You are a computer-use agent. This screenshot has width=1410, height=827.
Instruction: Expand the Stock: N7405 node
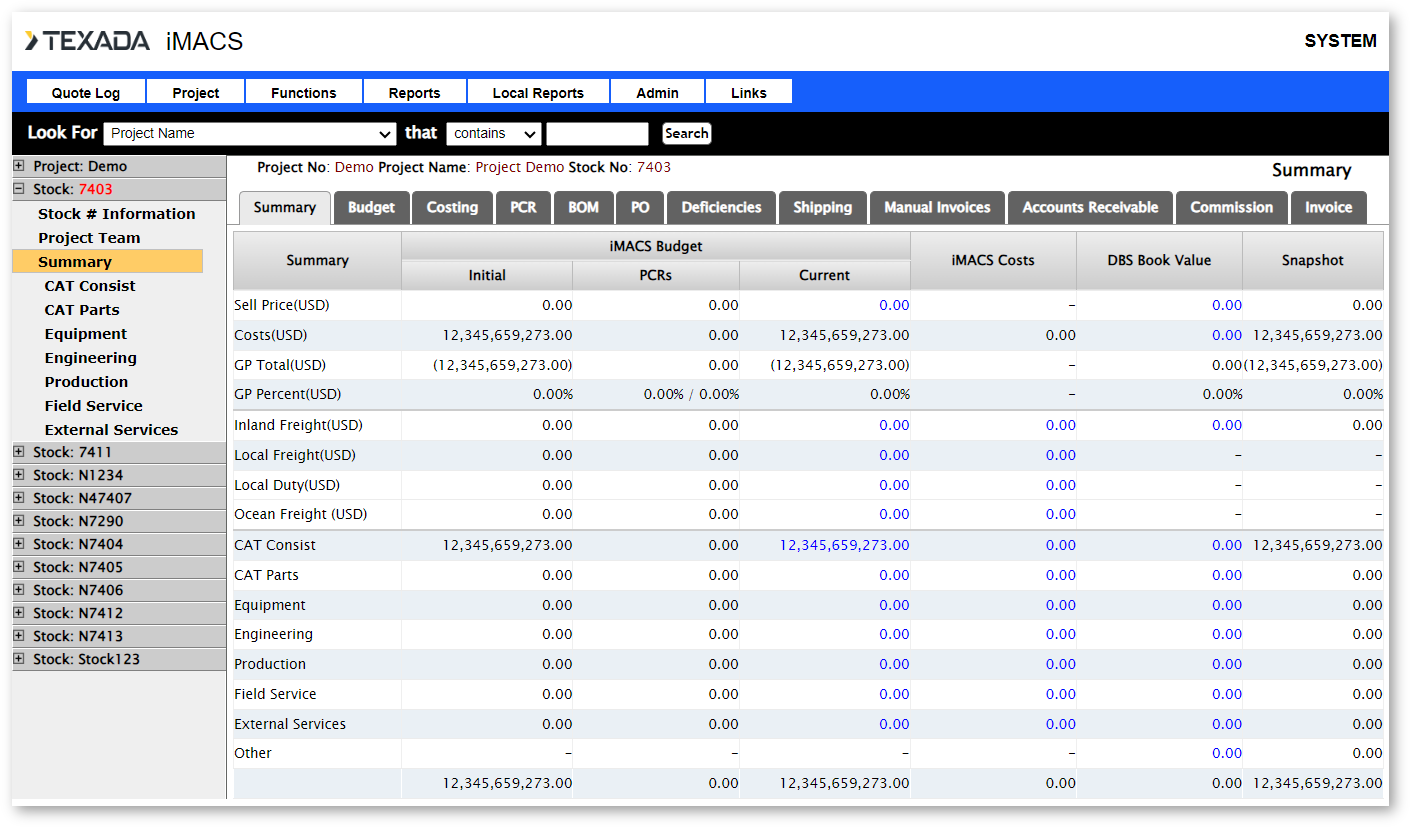tap(19, 567)
